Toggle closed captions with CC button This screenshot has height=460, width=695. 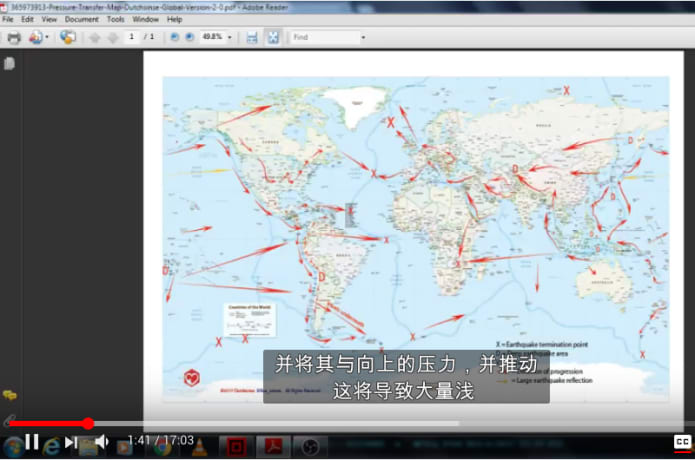(x=682, y=442)
